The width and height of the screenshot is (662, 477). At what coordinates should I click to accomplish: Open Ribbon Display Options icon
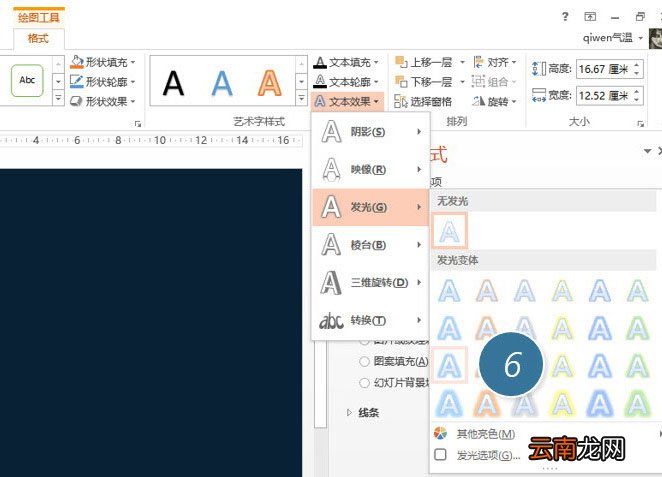(590, 16)
